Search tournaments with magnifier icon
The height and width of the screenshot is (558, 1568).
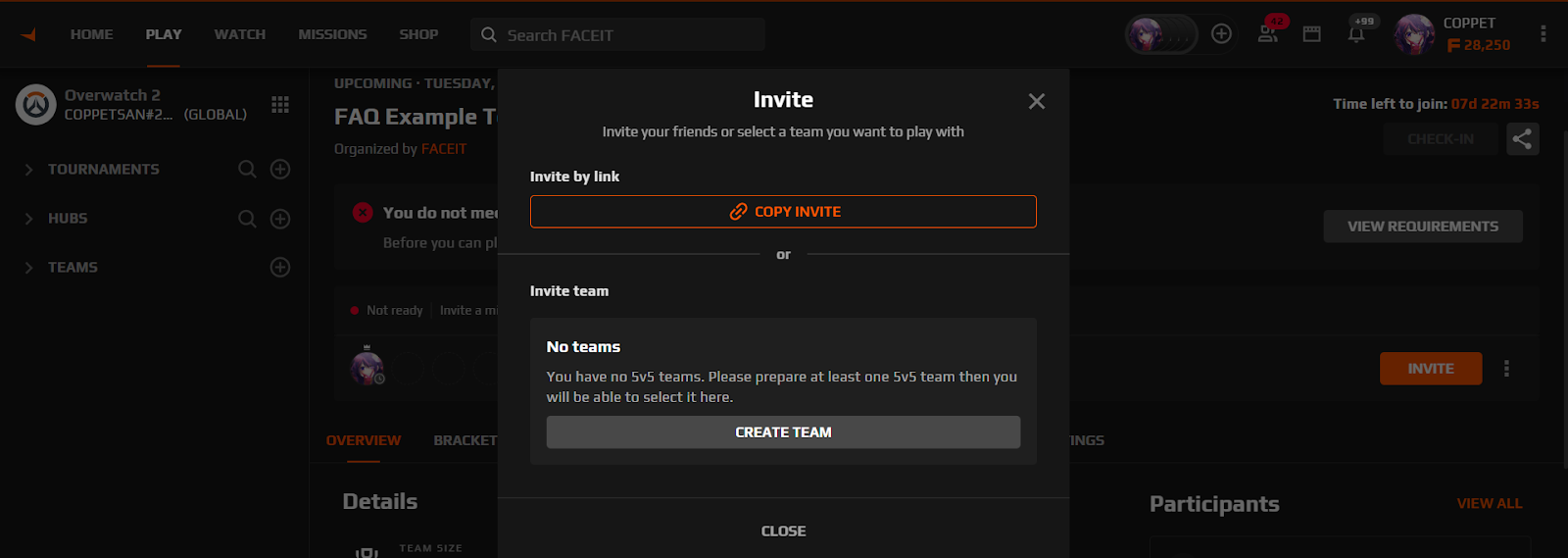(247, 169)
